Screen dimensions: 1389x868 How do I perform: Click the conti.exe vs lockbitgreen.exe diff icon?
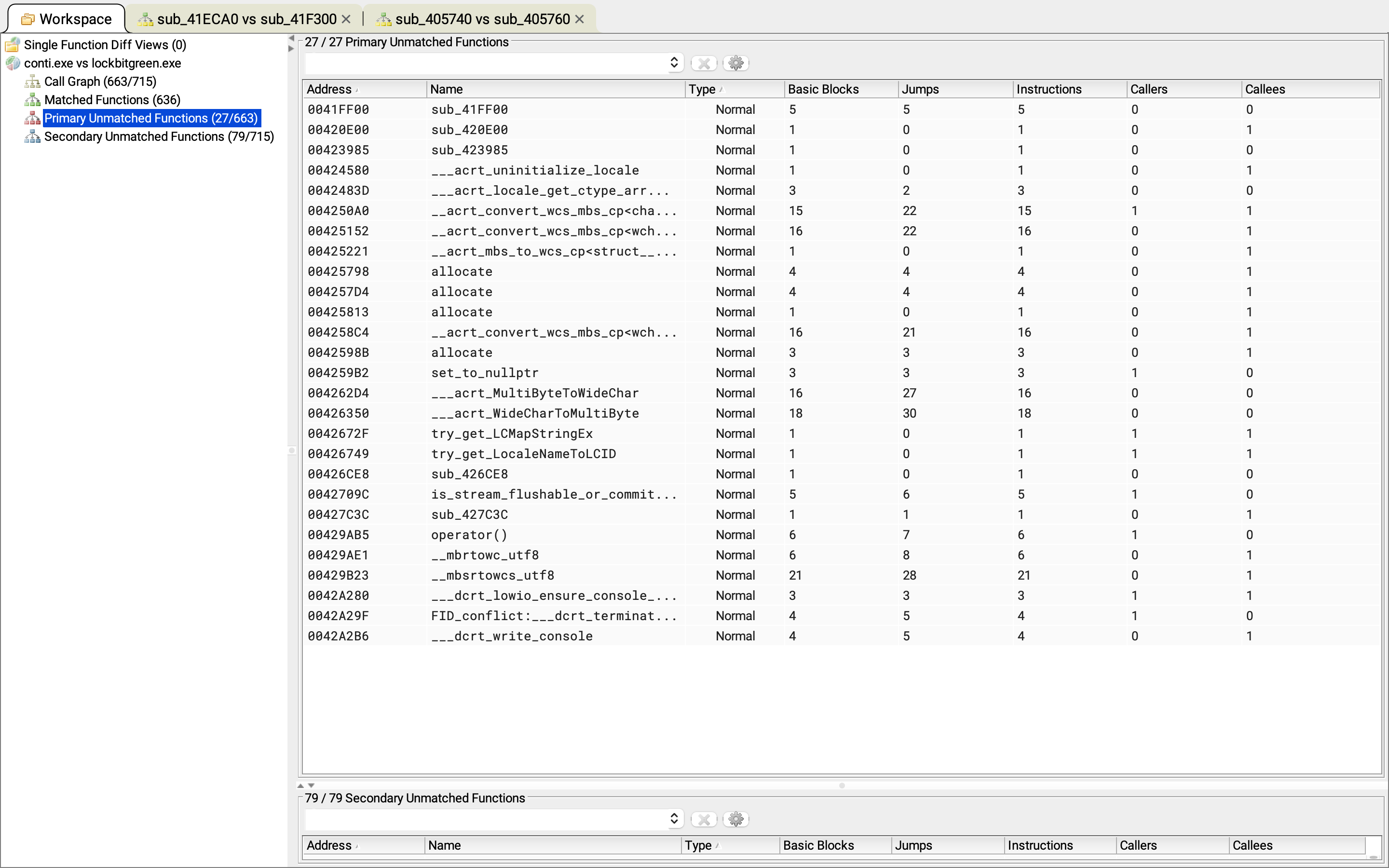(13, 63)
